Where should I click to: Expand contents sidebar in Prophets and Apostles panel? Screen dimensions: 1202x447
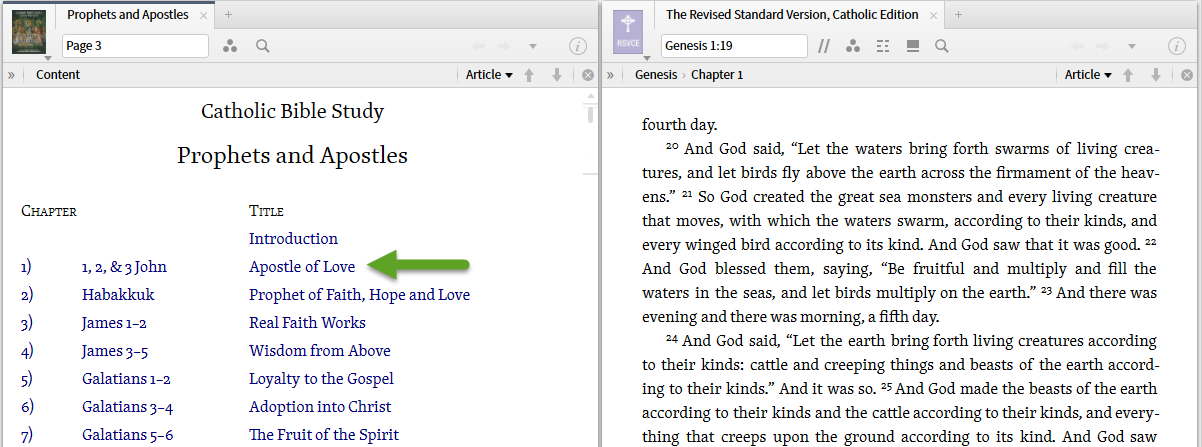click(x=11, y=75)
